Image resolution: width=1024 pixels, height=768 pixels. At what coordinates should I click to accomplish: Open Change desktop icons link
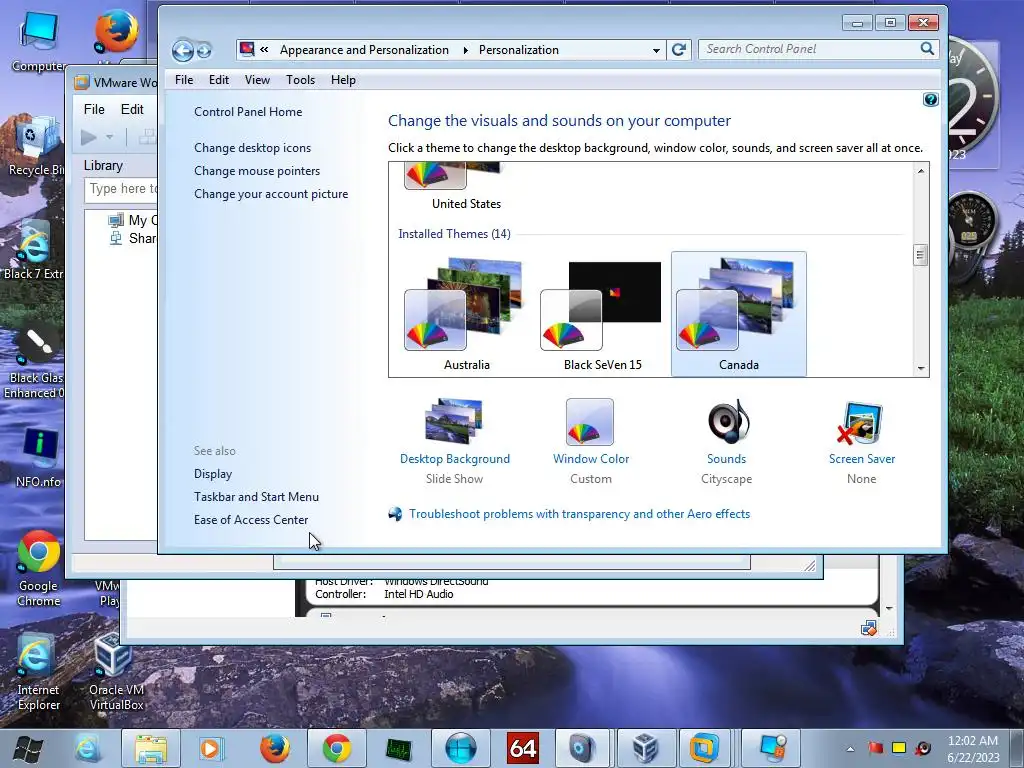pyautogui.click(x=252, y=148)
